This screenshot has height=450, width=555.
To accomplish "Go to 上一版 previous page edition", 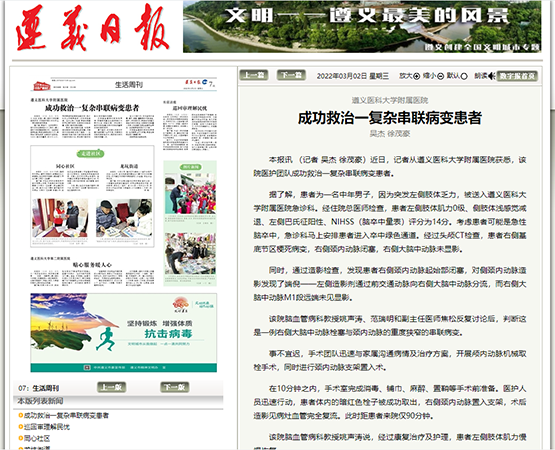I will [x=111, y=387].
